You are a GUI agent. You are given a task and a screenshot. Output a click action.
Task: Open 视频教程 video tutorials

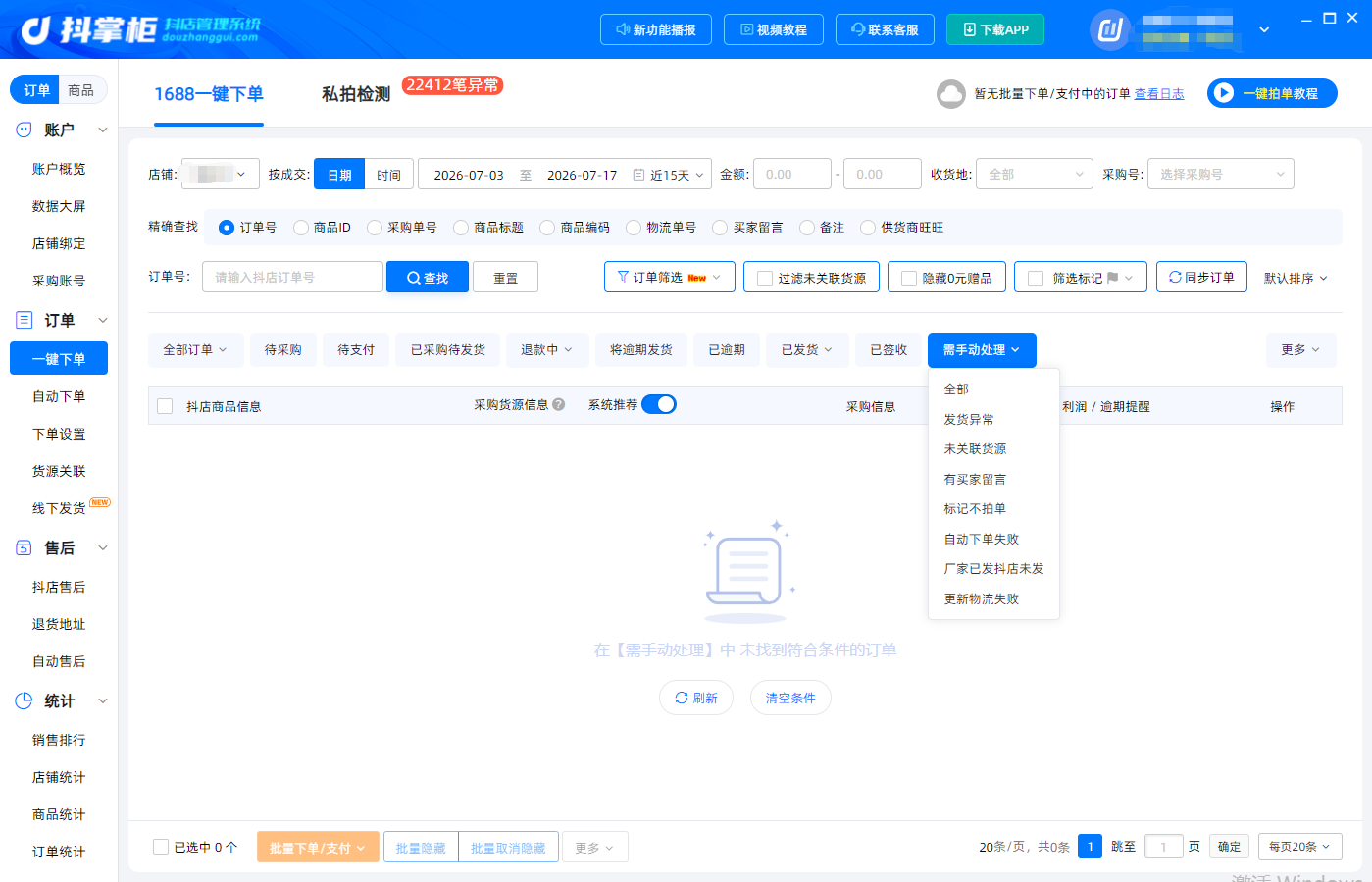click(x=773, y=29)
